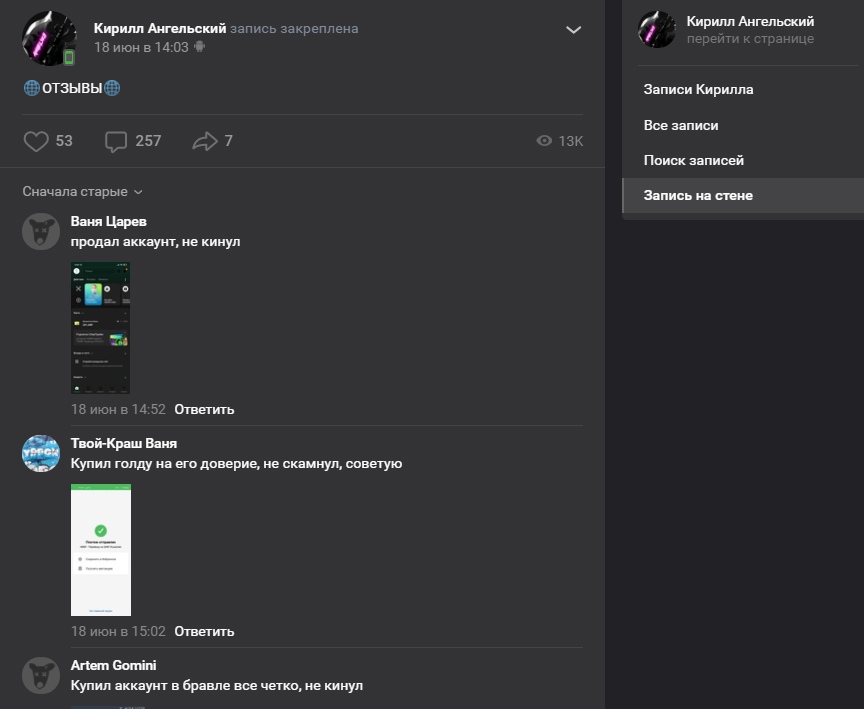This screenshot has height=709, width=864.
Task: Click the eye views counter icon
Action: [544, 141]
